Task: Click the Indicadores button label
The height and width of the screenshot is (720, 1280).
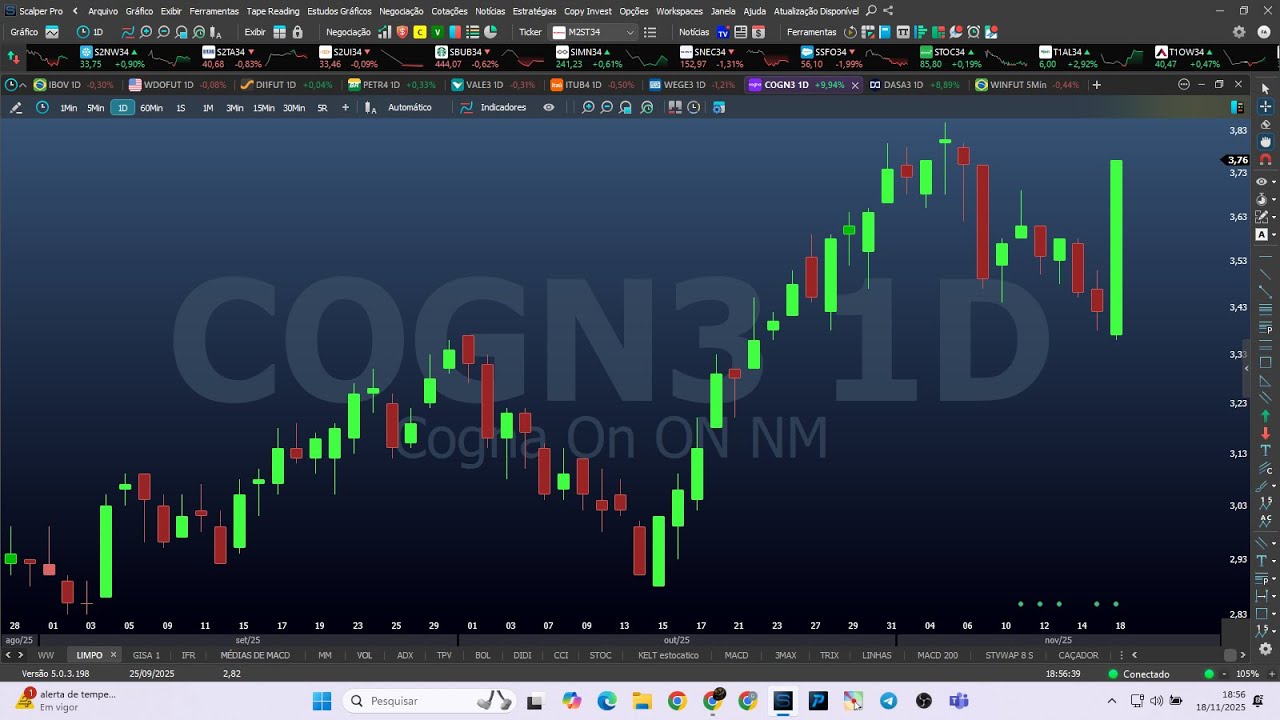Action: pos(503,108)
